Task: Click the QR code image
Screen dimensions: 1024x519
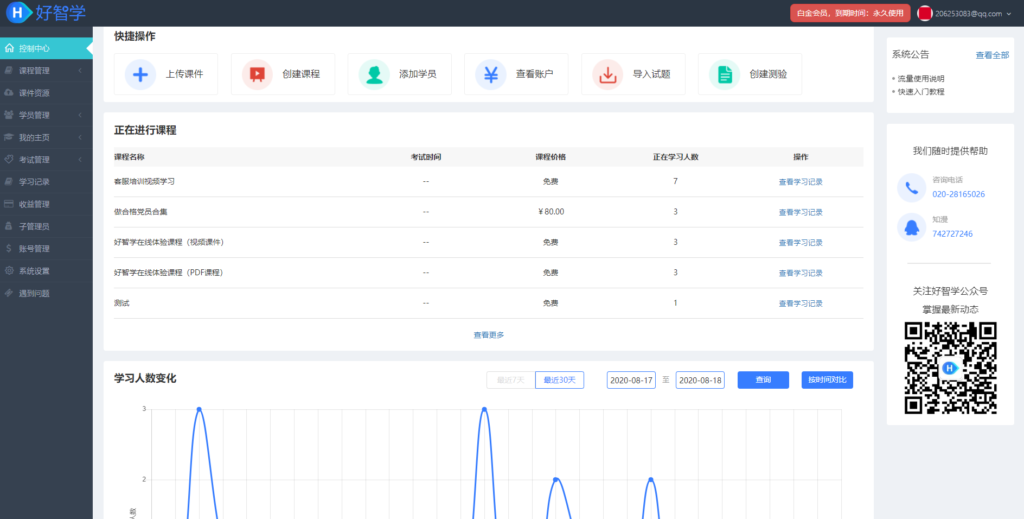Action: click(x=950, y=368)
